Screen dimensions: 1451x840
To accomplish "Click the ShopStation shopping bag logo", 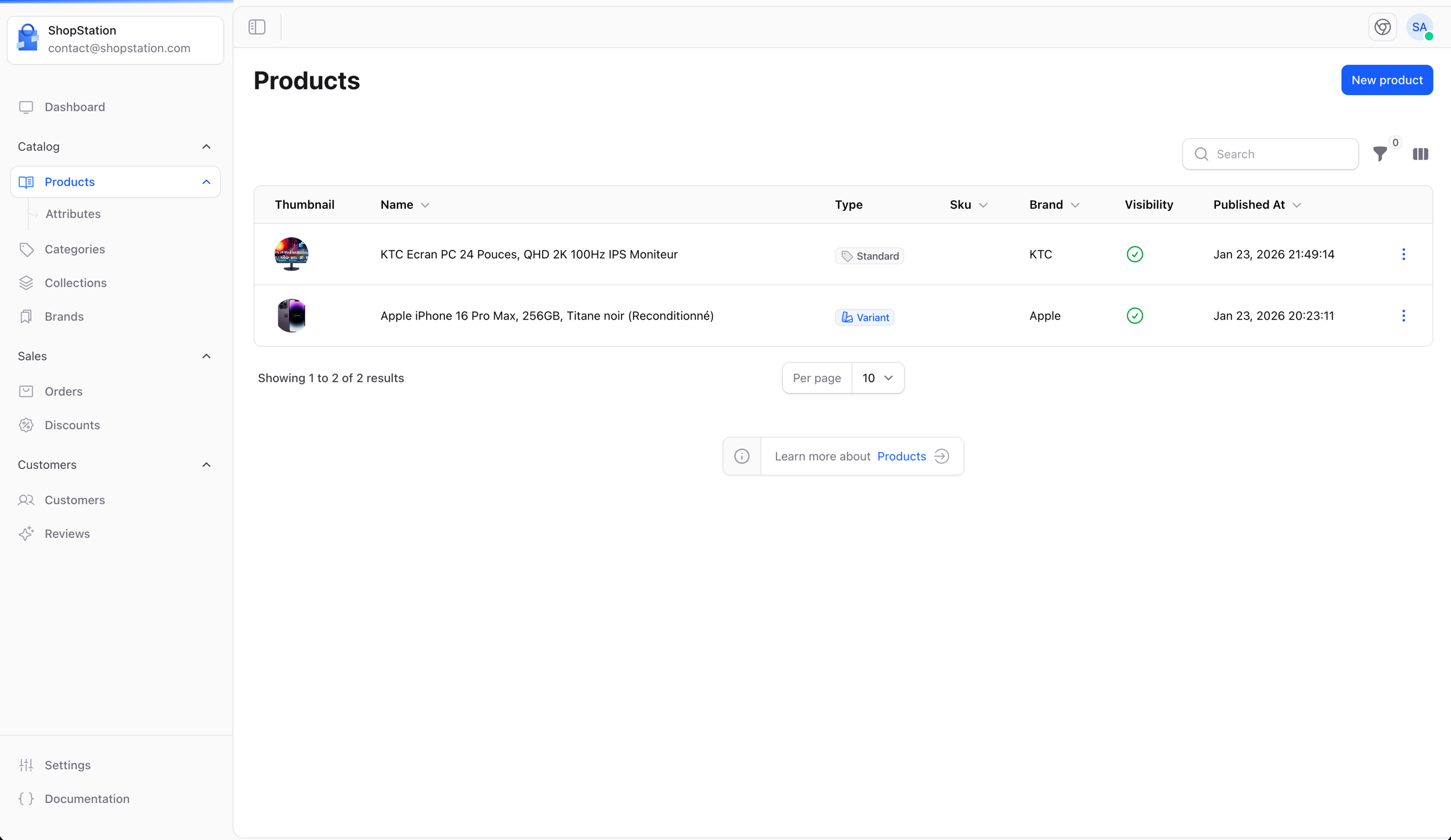I will tap(28, 38).
